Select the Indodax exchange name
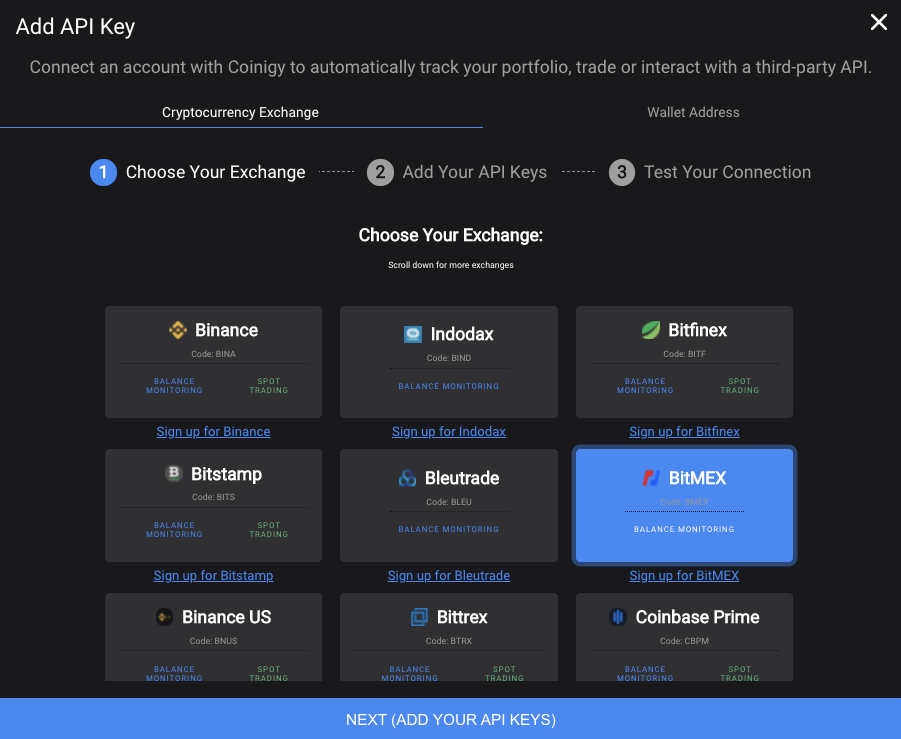 (462, 334)
